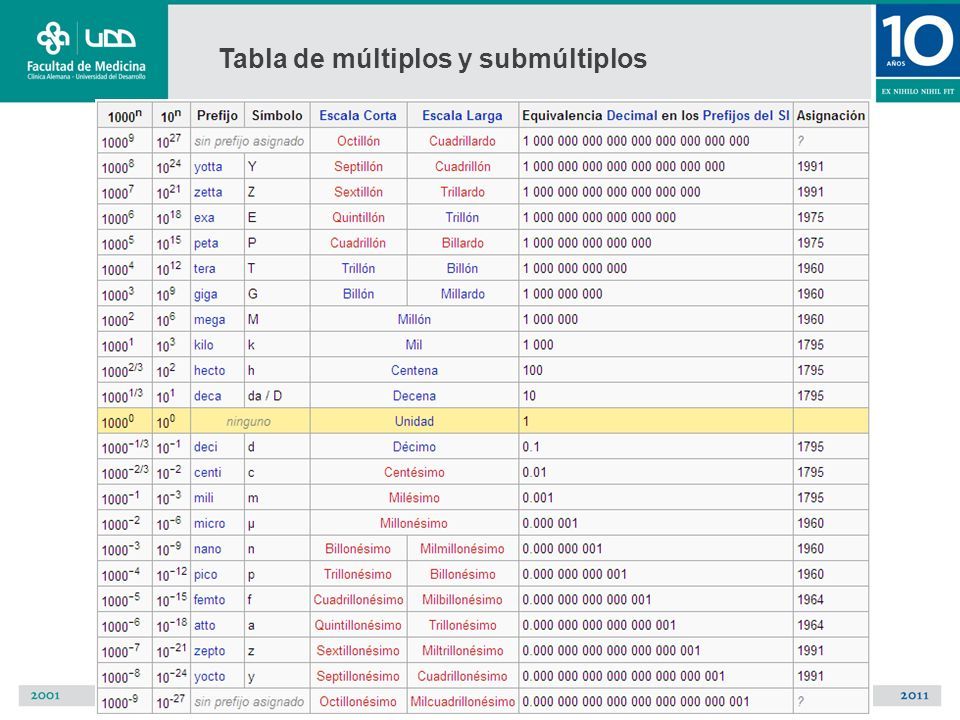Click the slide title Tabla de múltiplos y submúltiplos
The image size is (960, 720).
tap(433, 59)
